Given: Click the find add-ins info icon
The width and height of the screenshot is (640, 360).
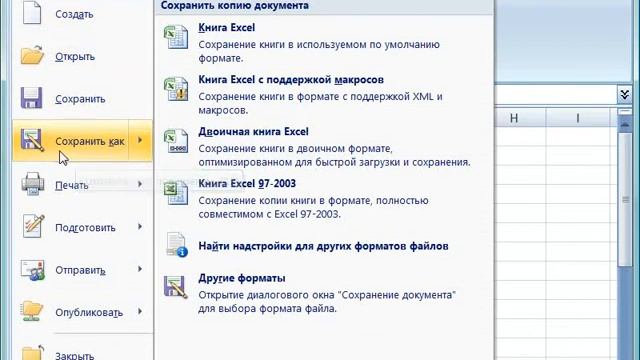Looking at the screenshot, I should tap(176, 245).
